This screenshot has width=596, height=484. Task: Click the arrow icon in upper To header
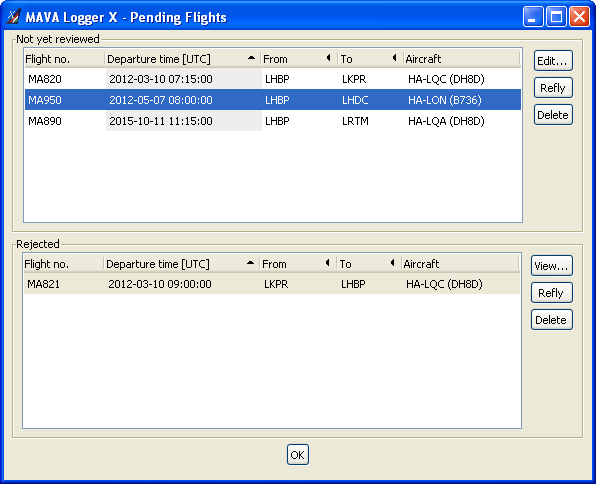coord(395,58)
